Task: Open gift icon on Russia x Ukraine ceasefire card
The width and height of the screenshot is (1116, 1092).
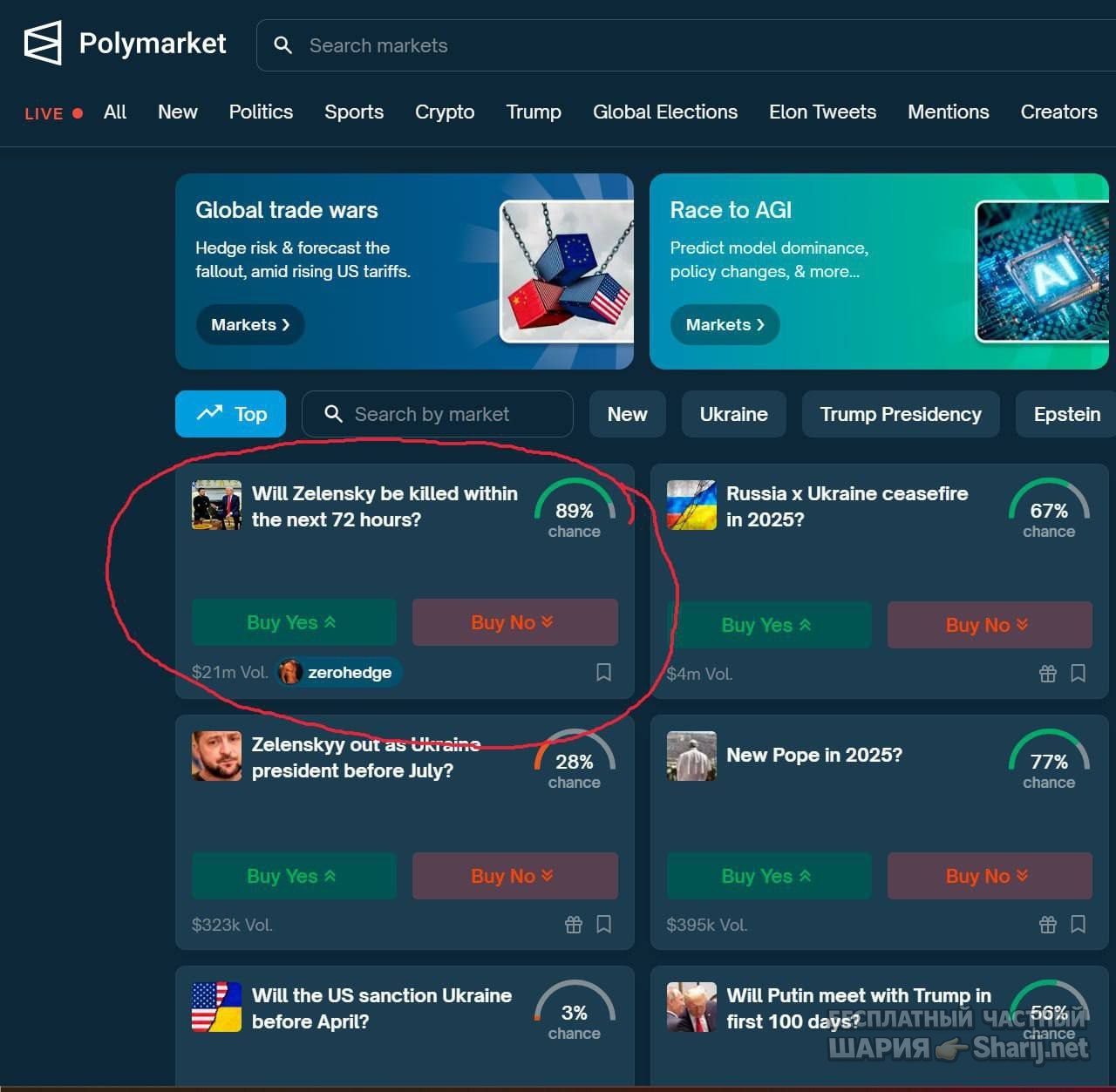Action: 1048,674
